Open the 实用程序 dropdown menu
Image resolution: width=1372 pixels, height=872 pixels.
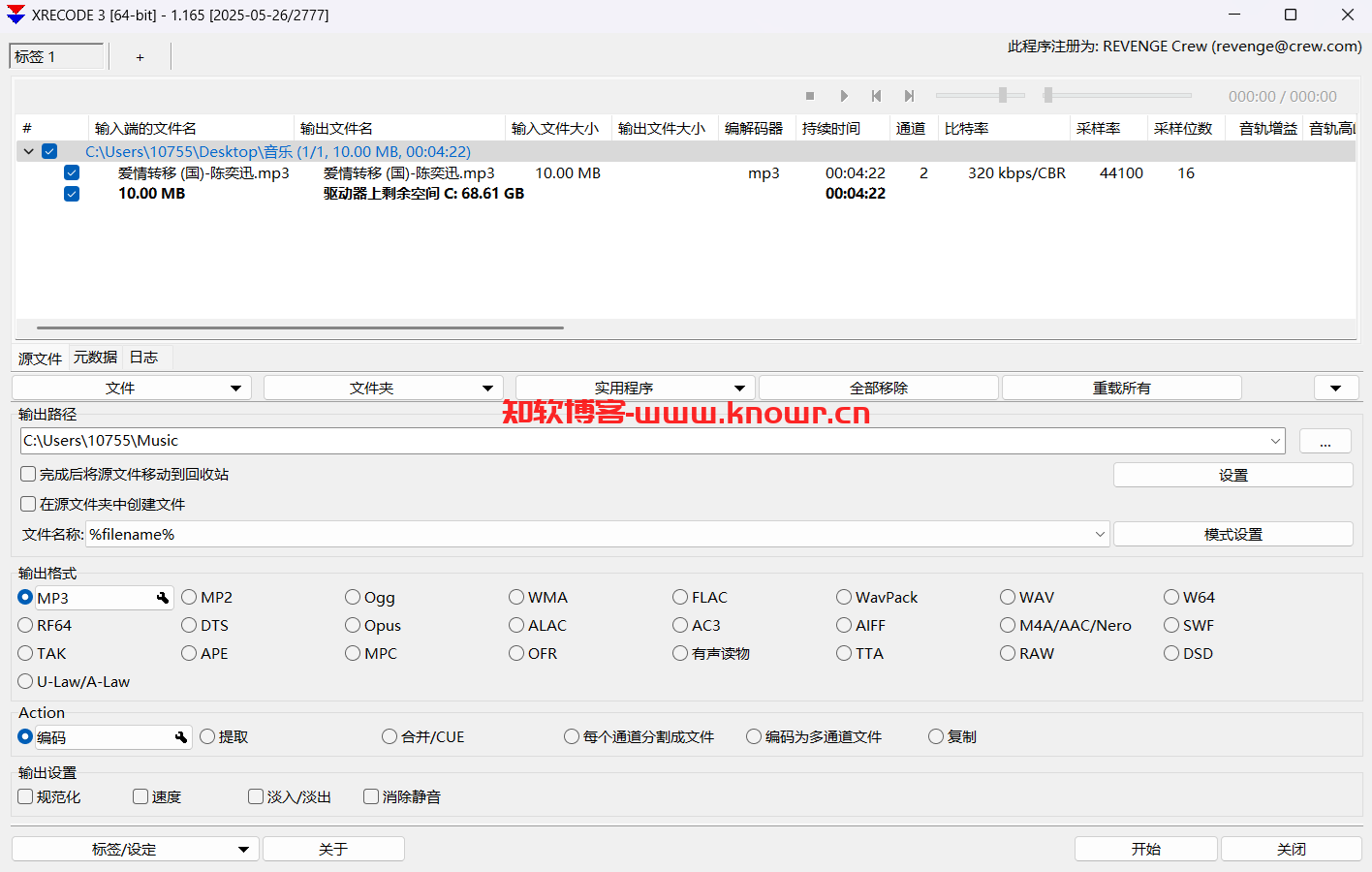pos(636,388)
